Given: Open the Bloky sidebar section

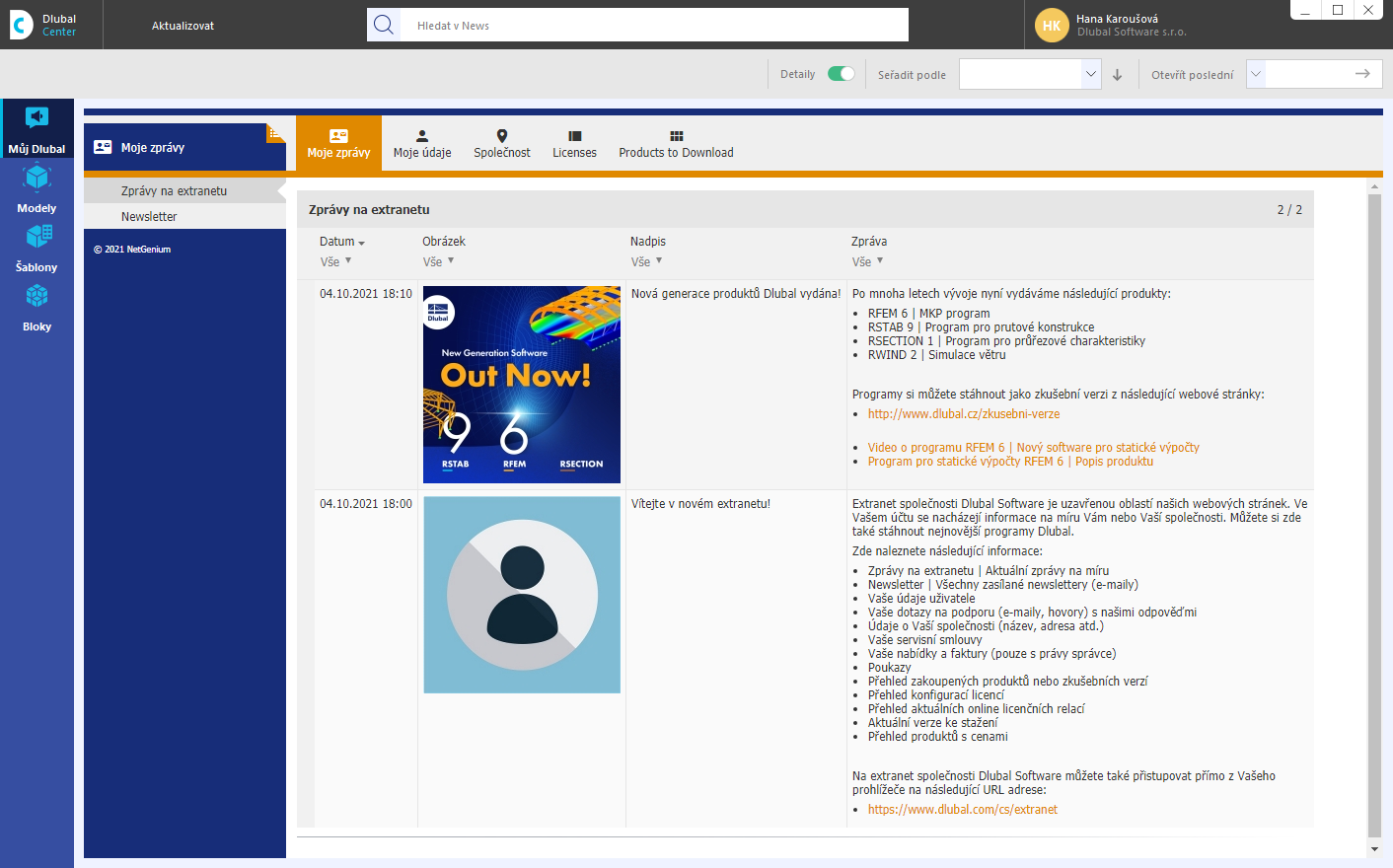Looking at the screenshot, I should pos(37,306).
